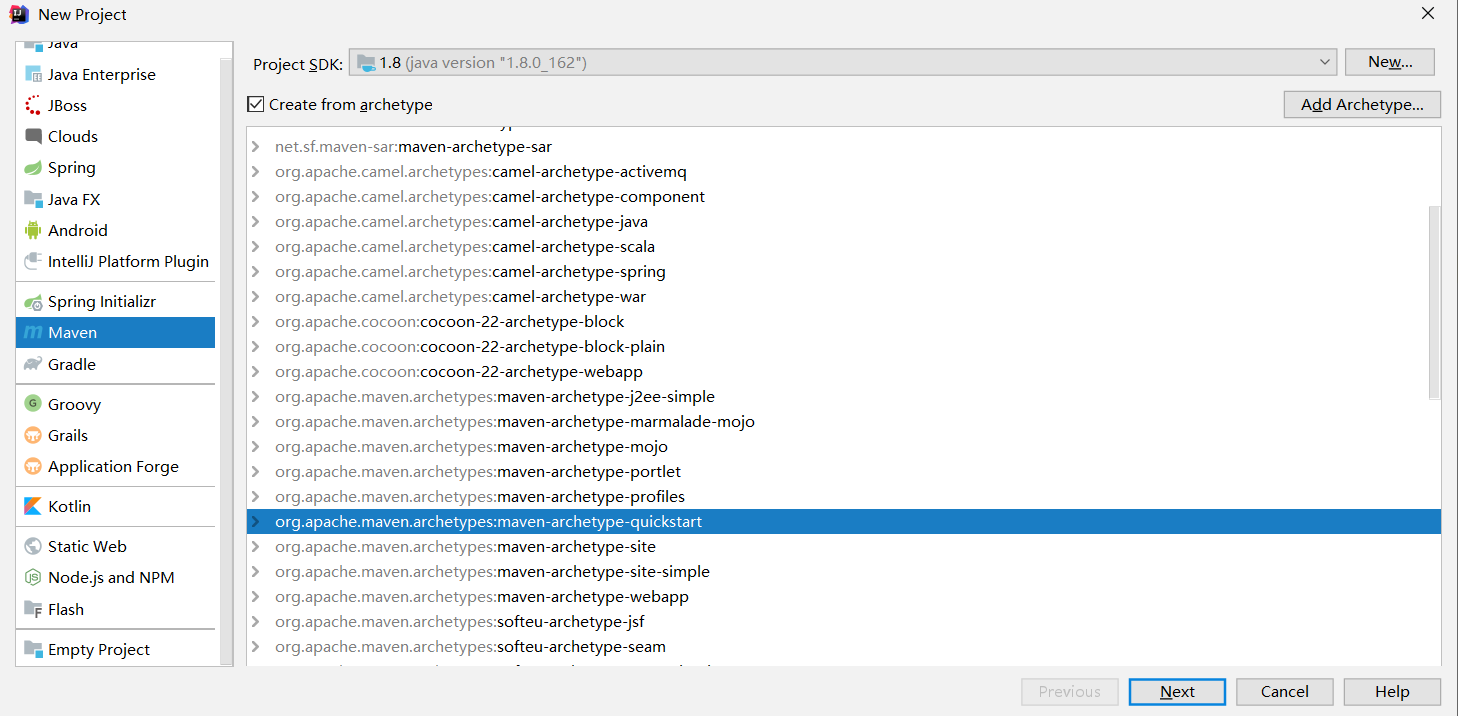Expand camel-archetype-spring node
This screenshot has height=716, width=1458.
pyautogui.click(x=256, y=272)
